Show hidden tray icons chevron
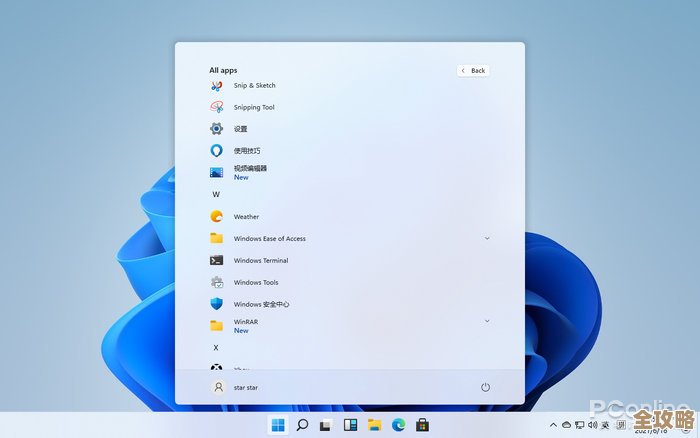The image size is (700, 438). click(553, 425)
